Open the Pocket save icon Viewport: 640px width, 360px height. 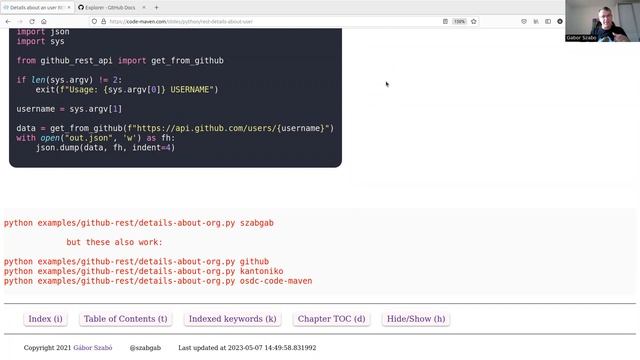click(524, 21)
